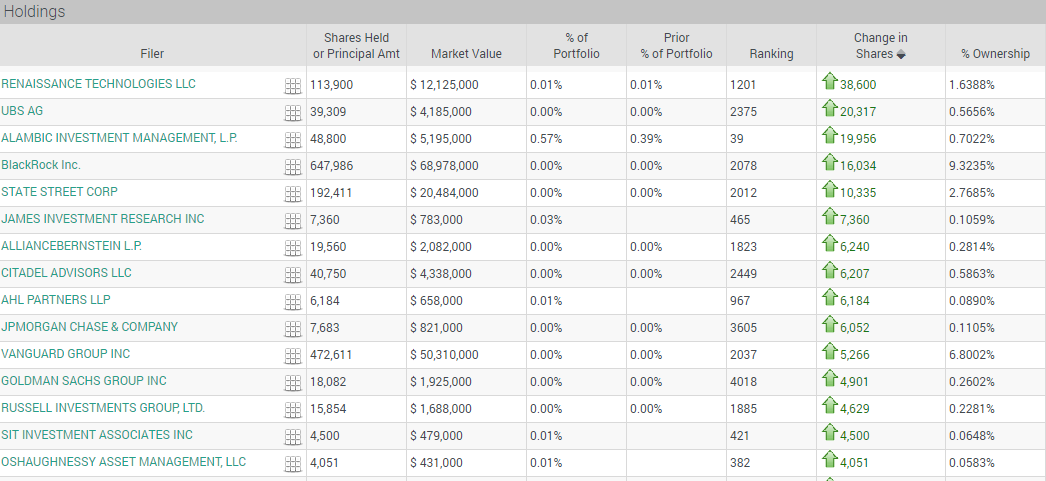This screenshot has height=481, width=1046.
Task: Sort by Prior % of Portfolio header
Action: pyautogui.click(x=676, y=46)
